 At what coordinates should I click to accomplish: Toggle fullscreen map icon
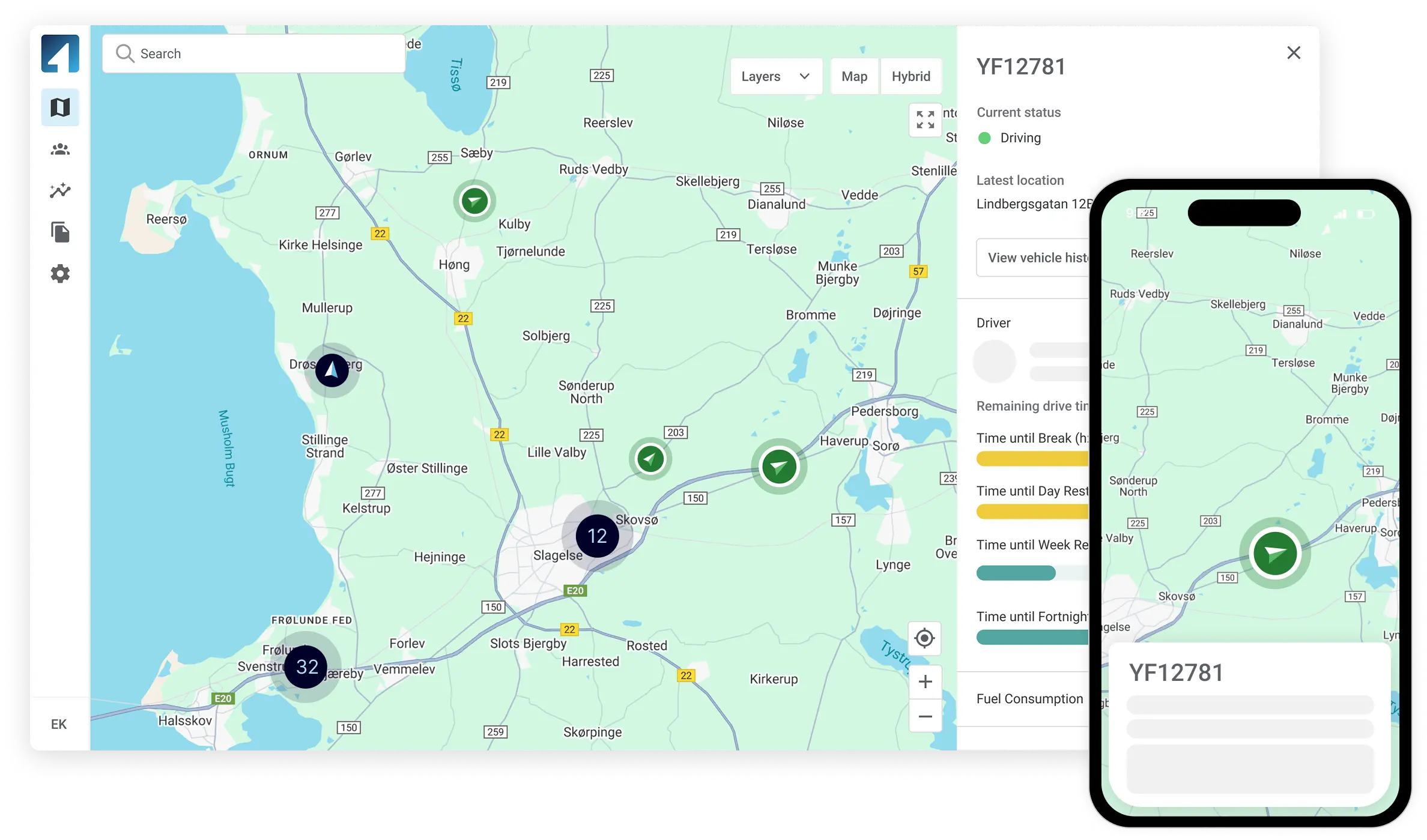[926, 119]
